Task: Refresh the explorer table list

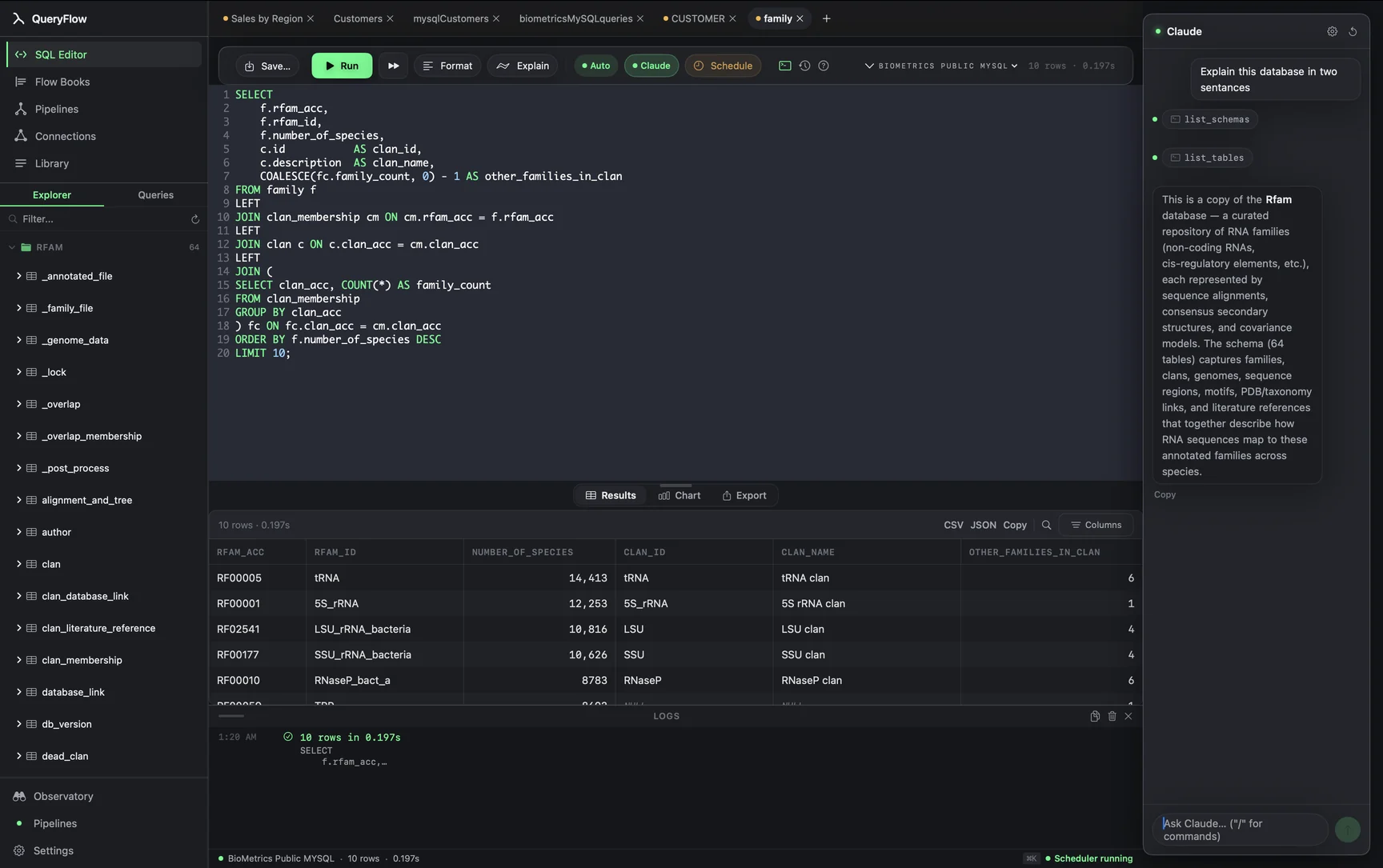Action: click(195, 219)
